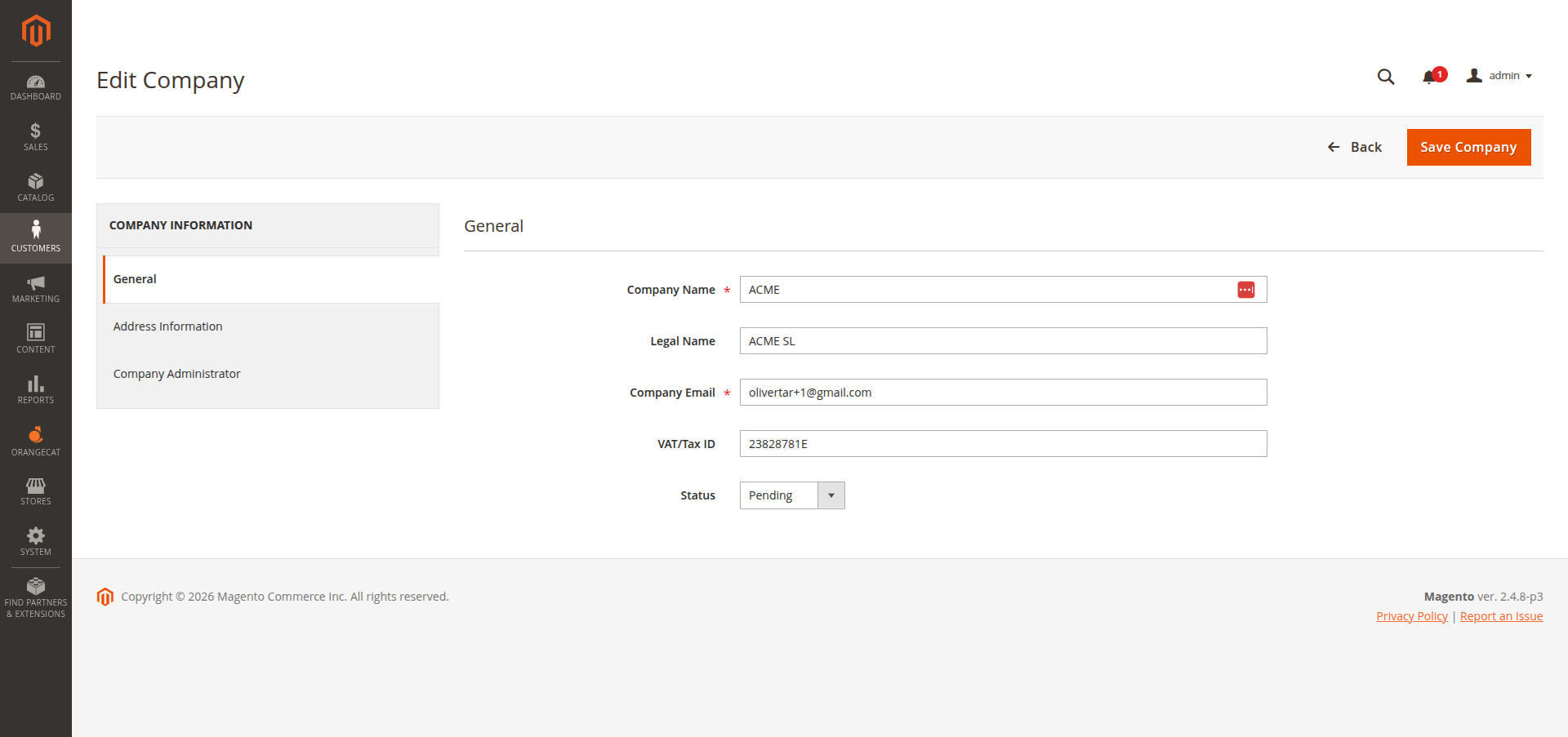Image resolution: width=1568 pixels, height=737 pixels.
Task: Click the search magnifier icon
Action: (x=1385, y=77)
